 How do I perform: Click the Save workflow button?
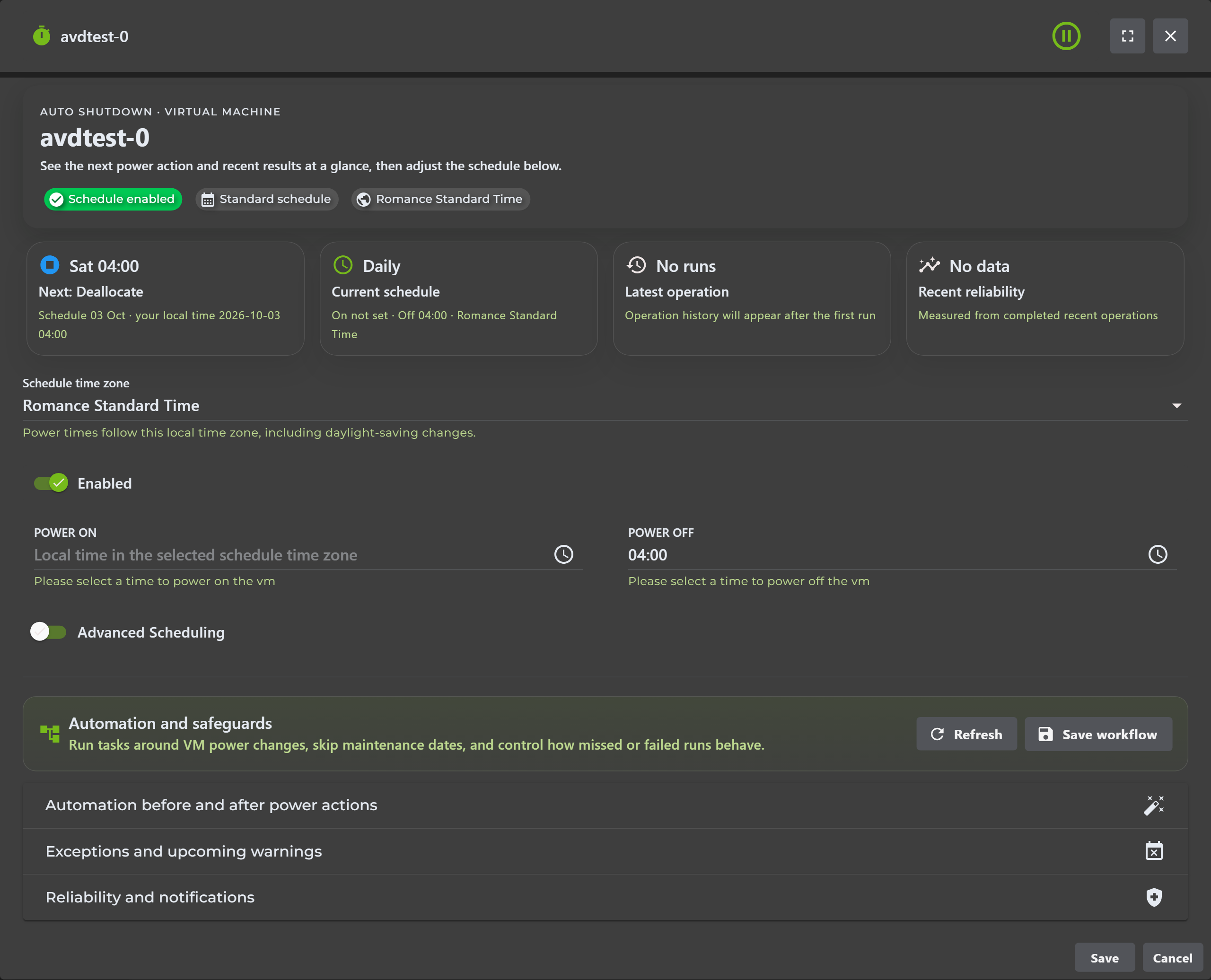point(1098,734)
